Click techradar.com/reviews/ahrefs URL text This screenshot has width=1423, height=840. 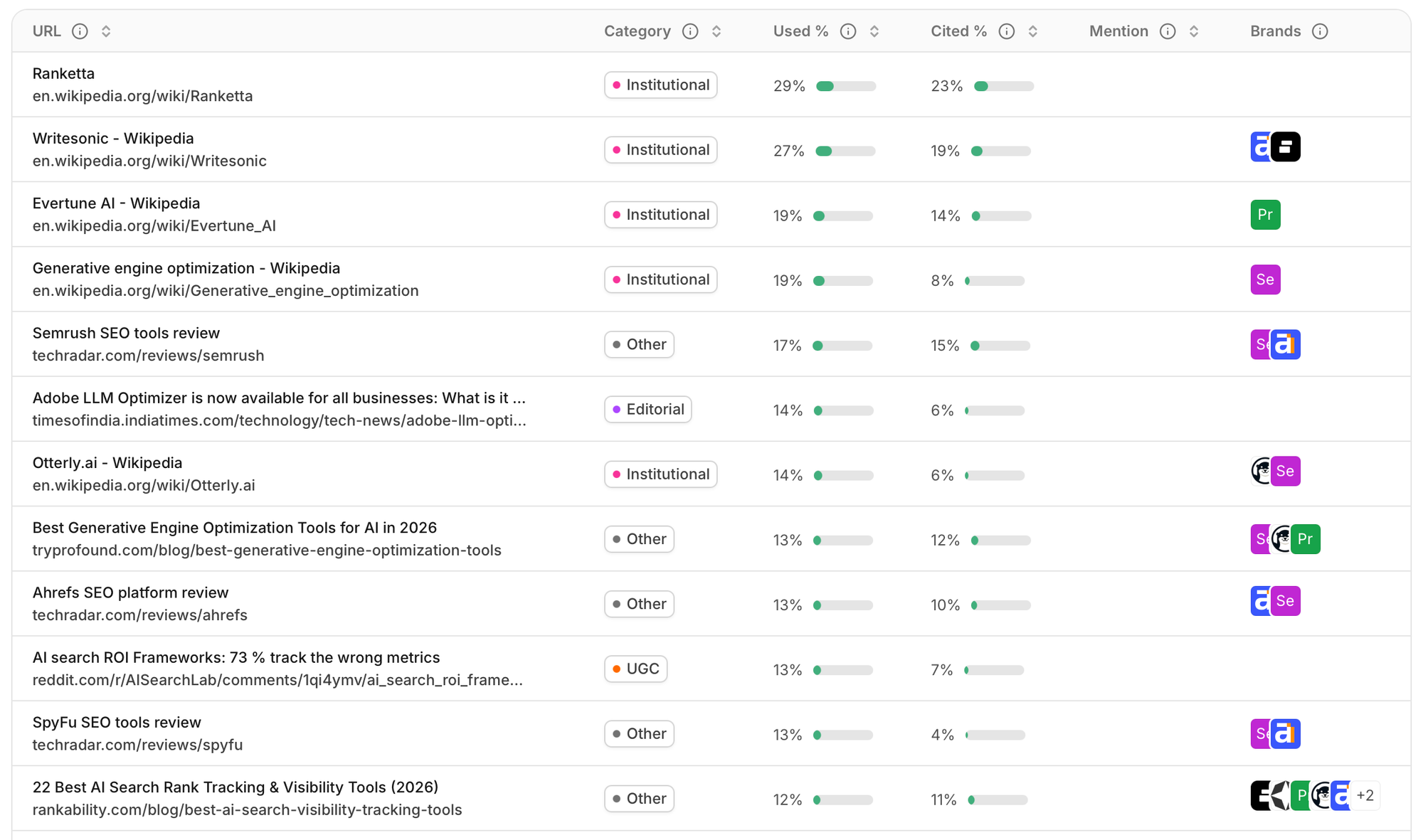click(x=140, y=615)
